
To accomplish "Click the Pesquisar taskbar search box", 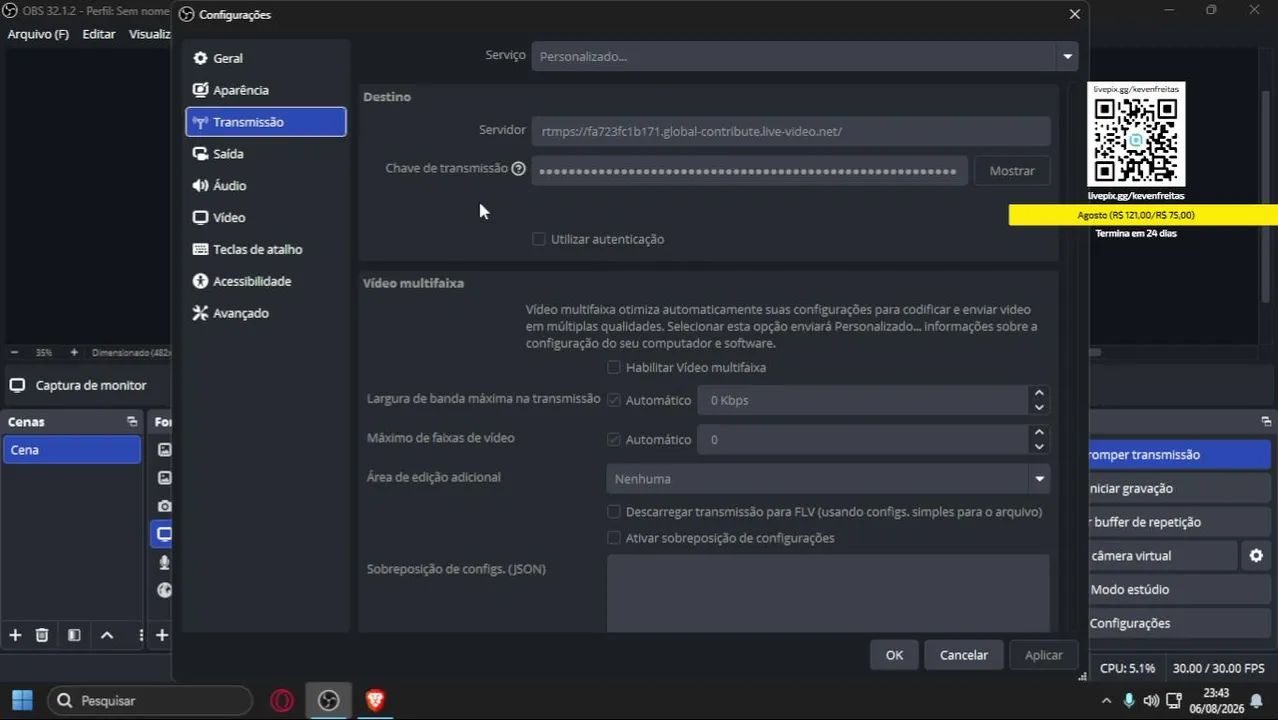I will coord(150,701).
